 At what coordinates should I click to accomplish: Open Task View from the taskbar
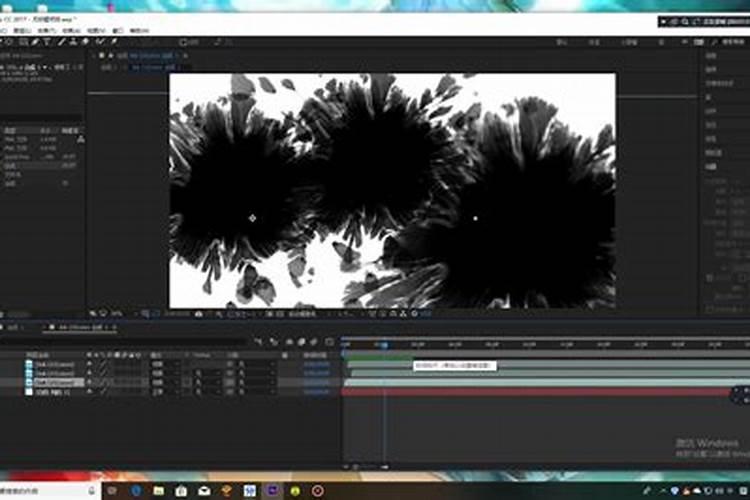coord(112,490)
